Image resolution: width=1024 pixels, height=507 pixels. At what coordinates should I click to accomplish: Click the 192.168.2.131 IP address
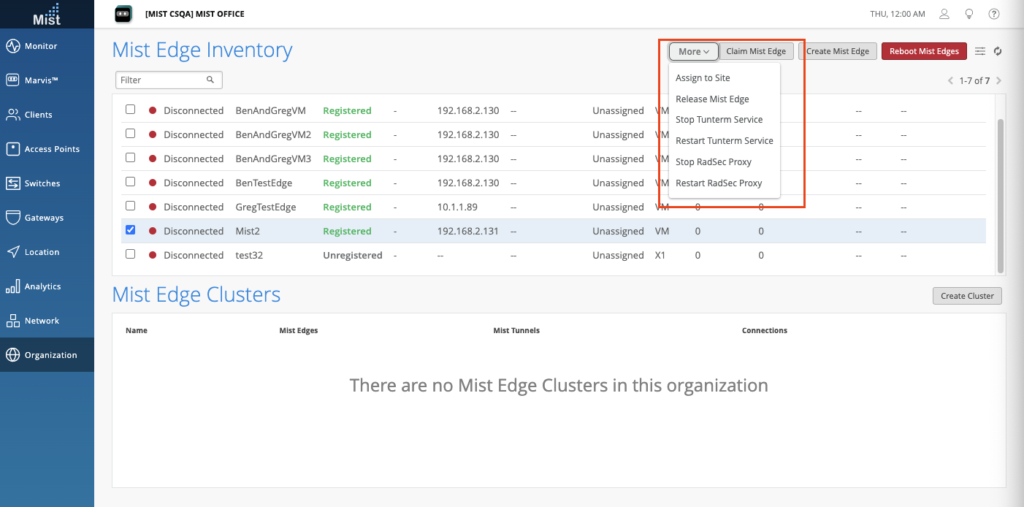(468, 231)
